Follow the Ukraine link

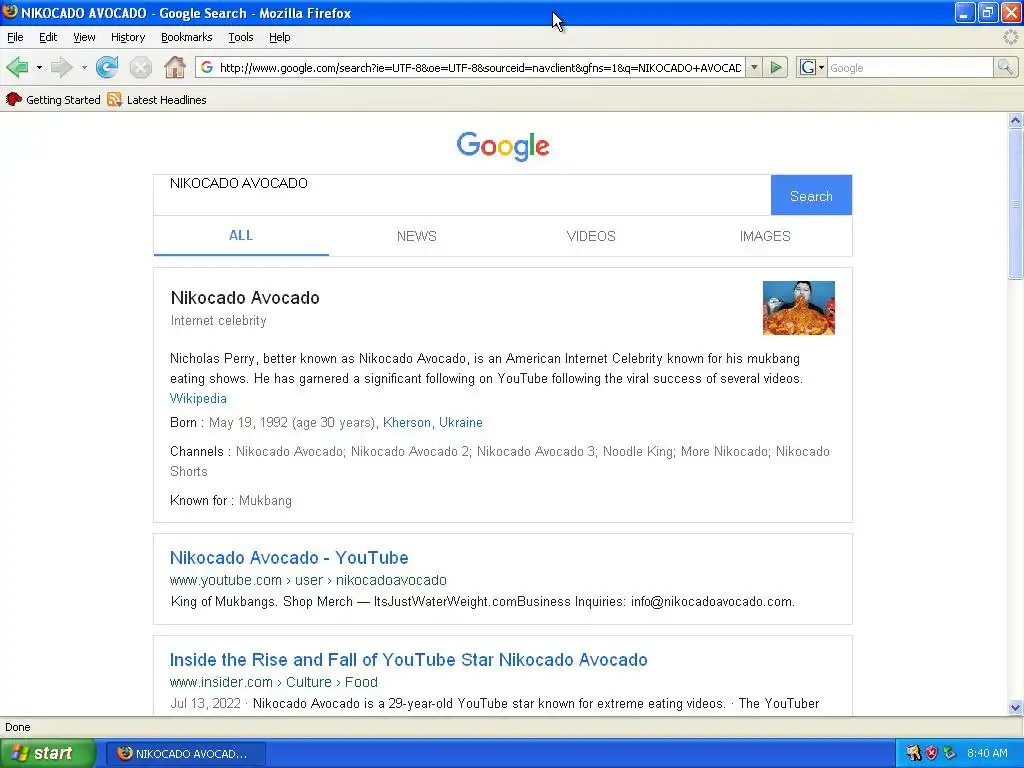pos(460,423)
